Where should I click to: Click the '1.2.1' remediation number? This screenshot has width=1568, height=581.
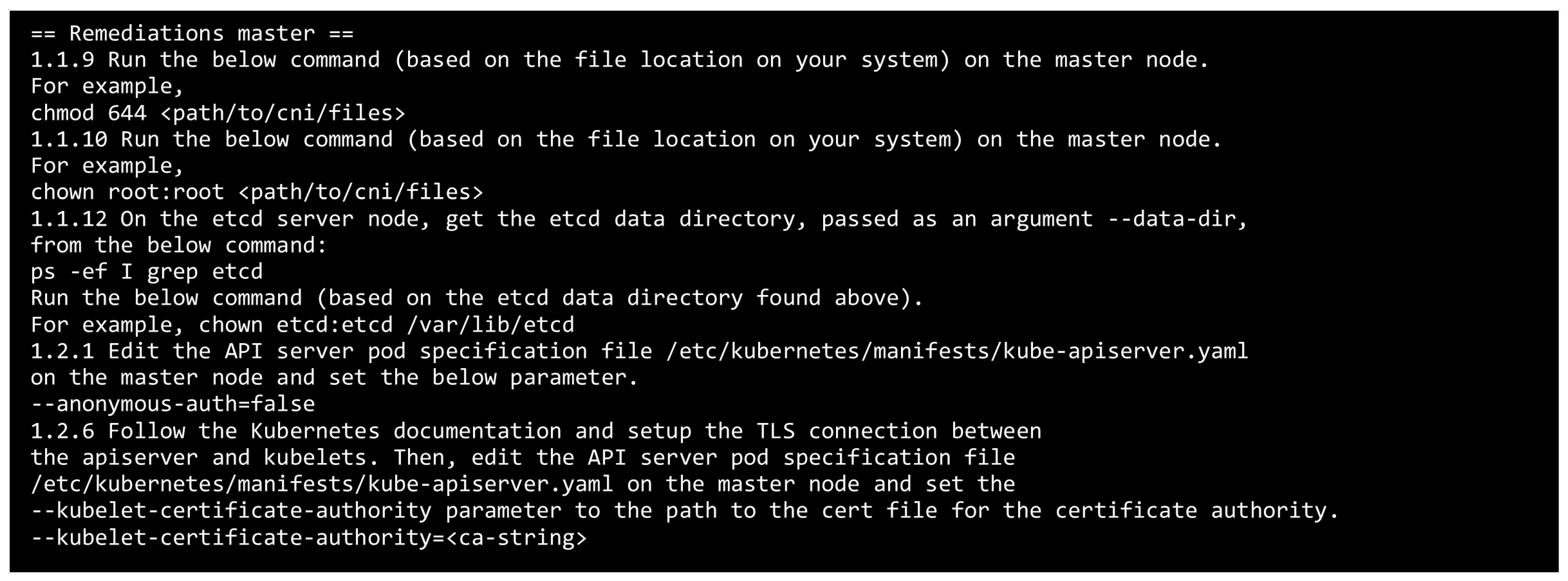(62, 352)
